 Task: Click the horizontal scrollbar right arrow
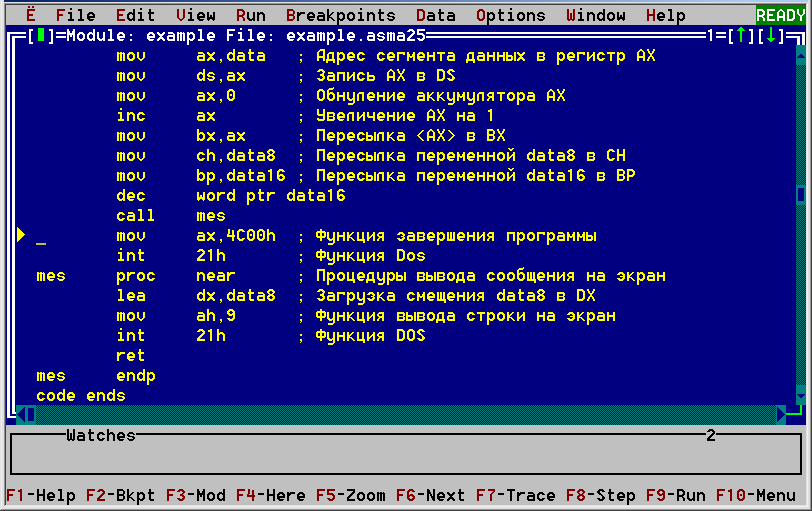click(x=781, y=415)
